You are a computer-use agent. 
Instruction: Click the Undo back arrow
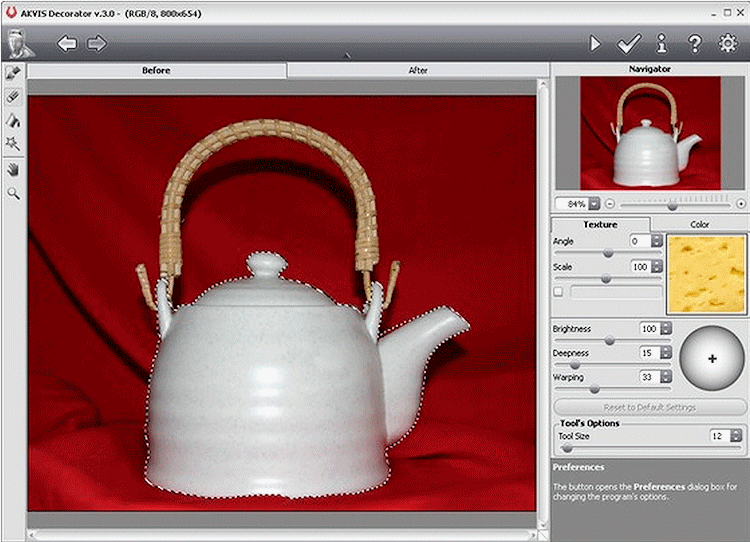[x=67, y=44]
